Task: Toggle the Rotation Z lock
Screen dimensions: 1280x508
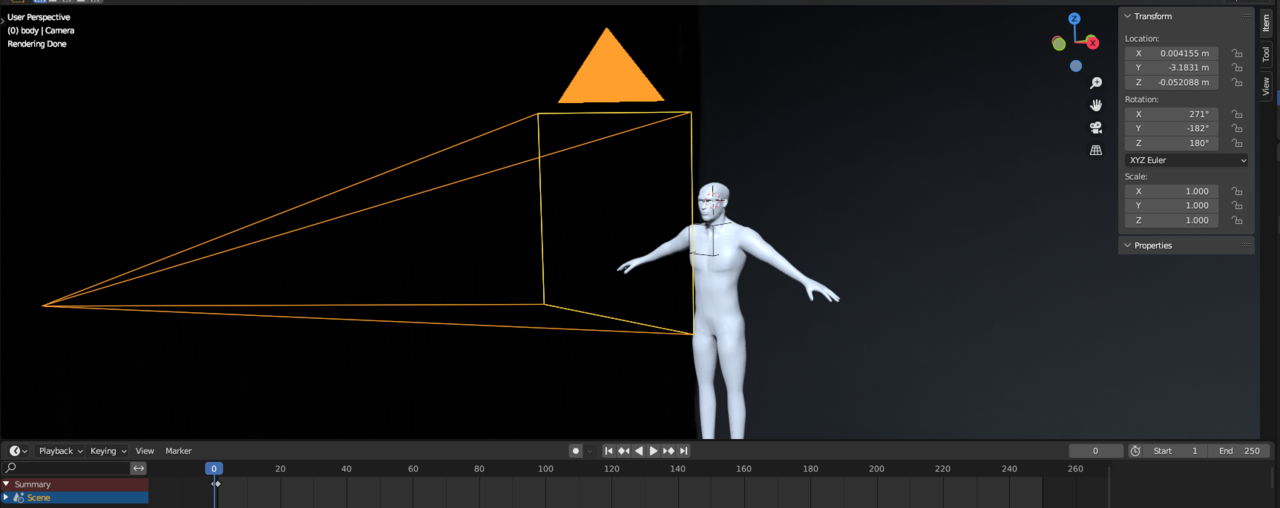Action: (1237, 143)
